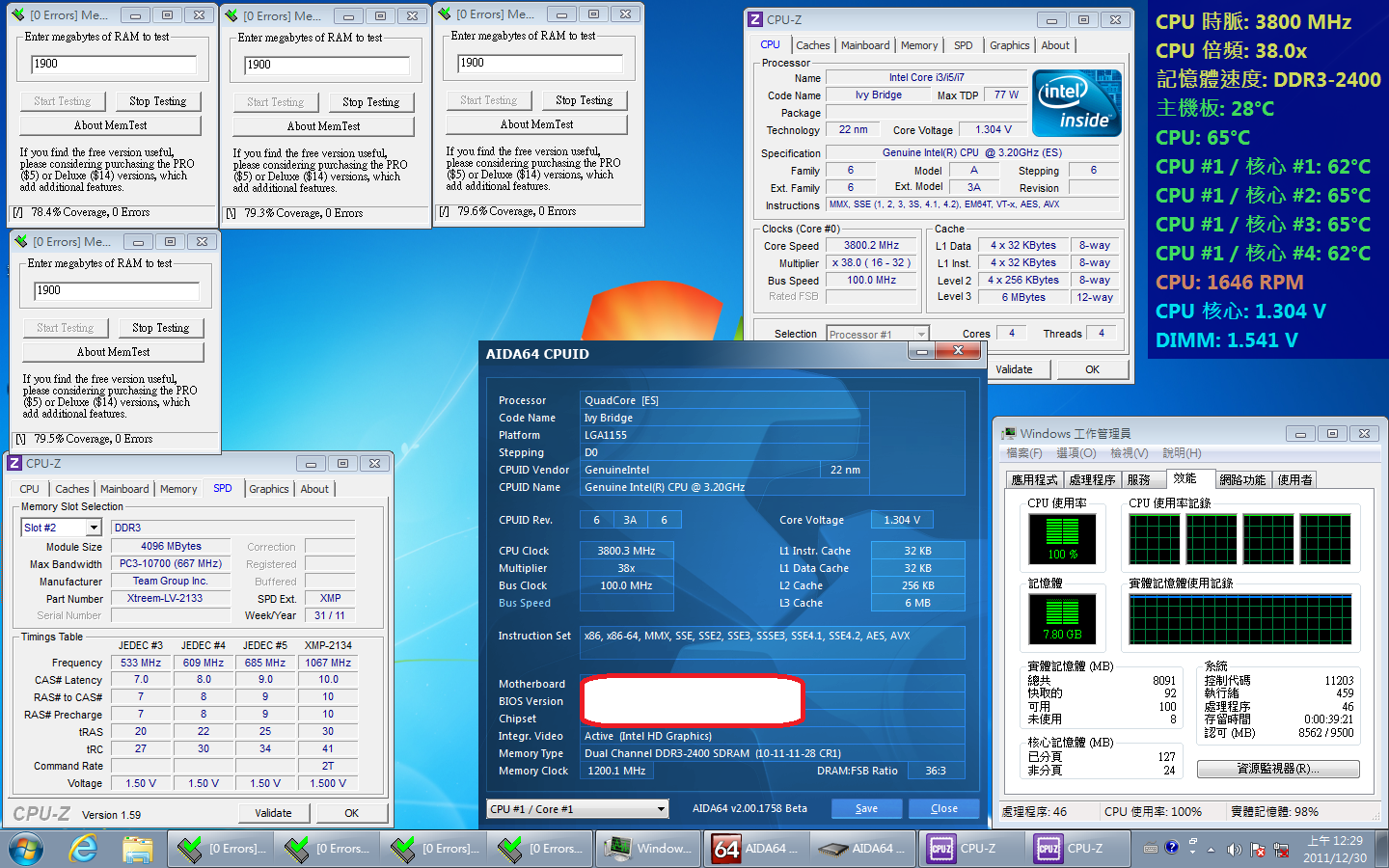The image size is (1389, 868).
Task: Click the Intel inside logo in CPU-Z
Action: tap(1076, 102)
